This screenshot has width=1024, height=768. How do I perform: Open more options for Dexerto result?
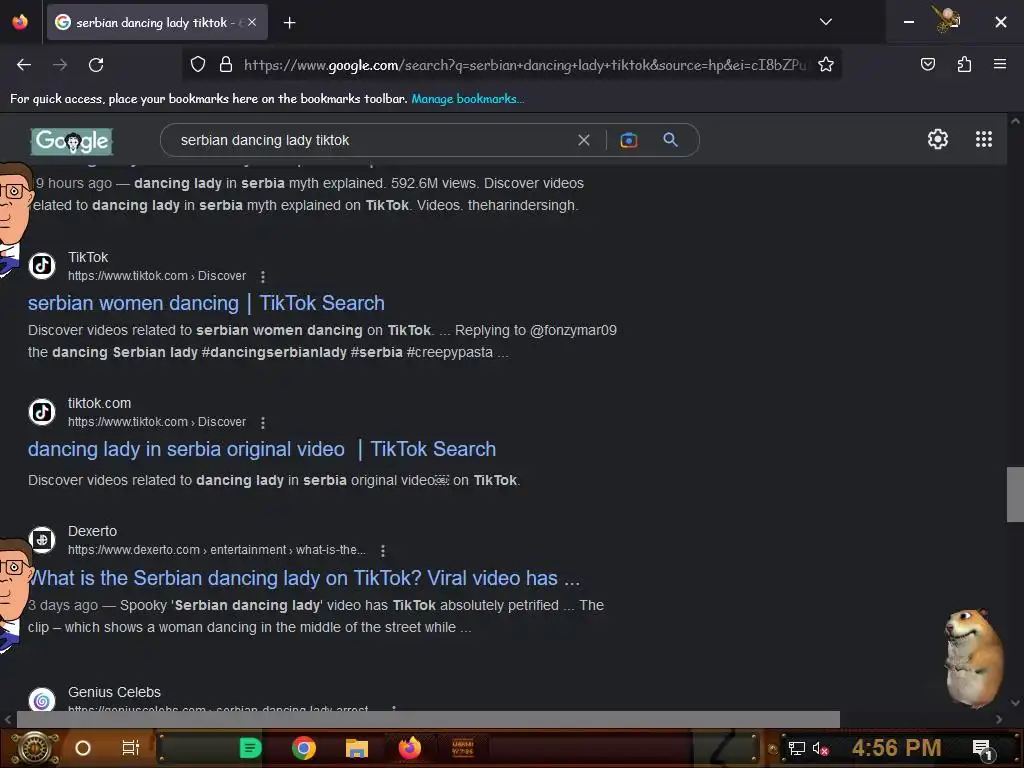[383, 551]
